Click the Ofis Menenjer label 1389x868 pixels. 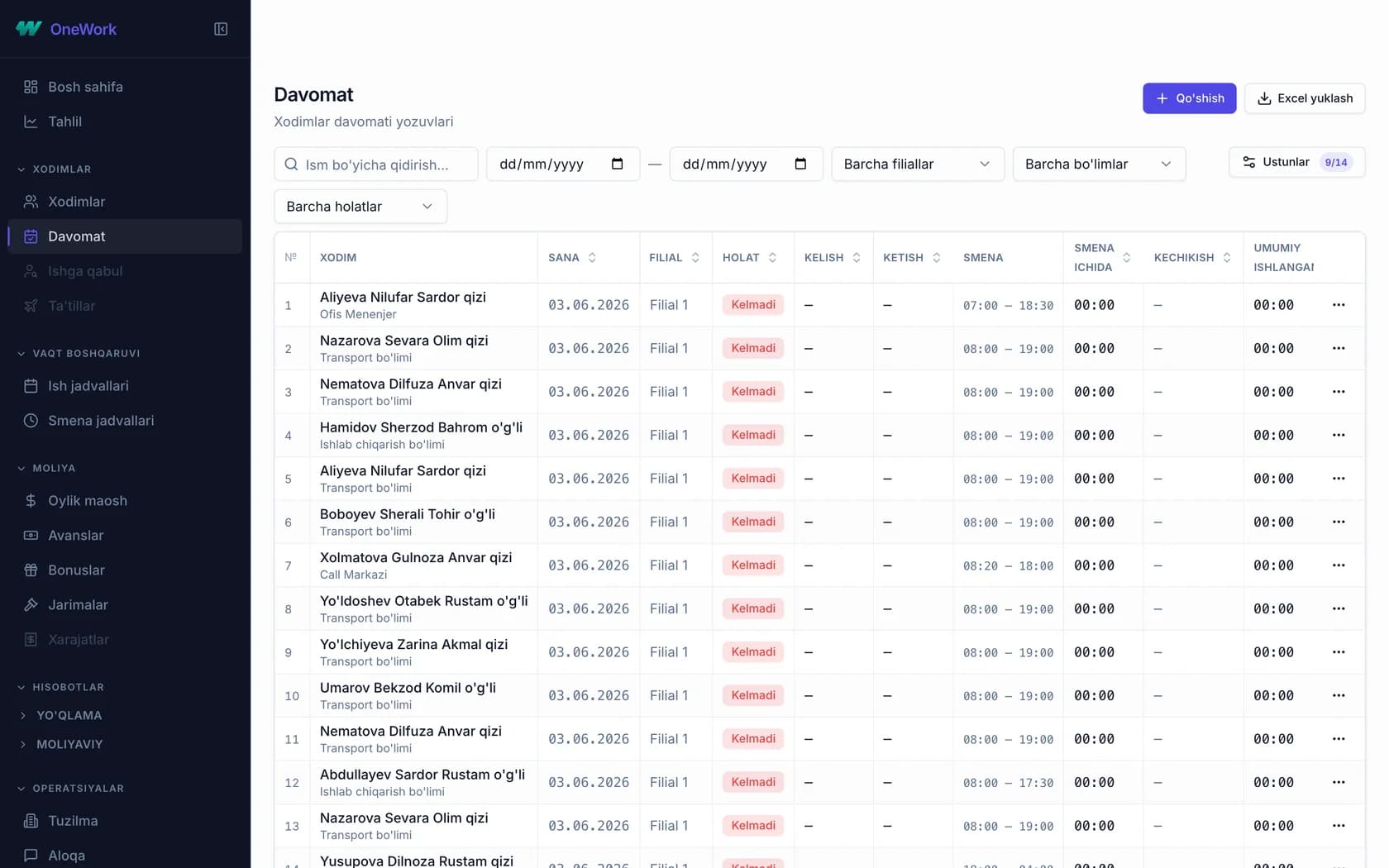(x=358, y=314)
